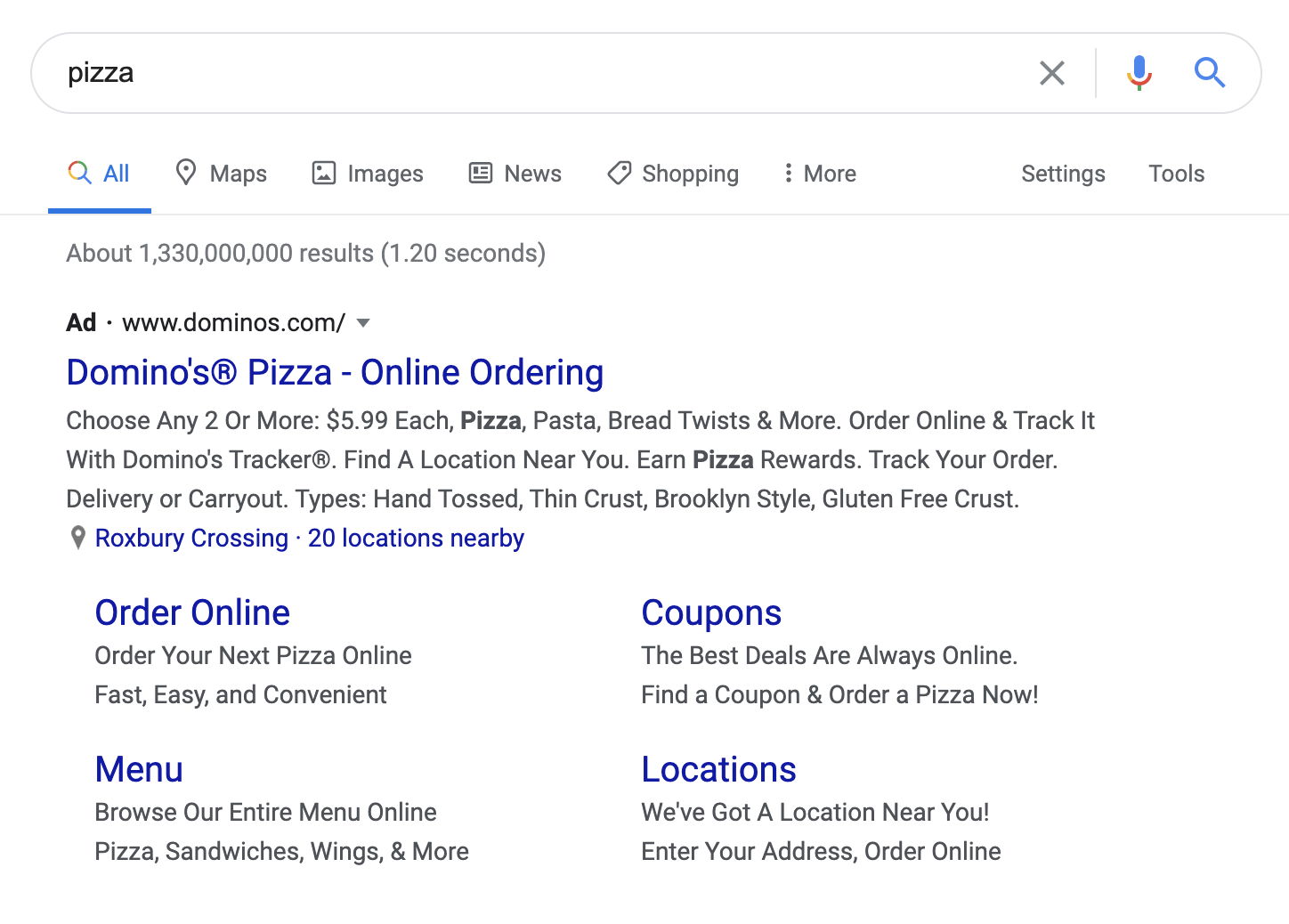Screen dimensions: 1289x924
Task: Open the News tab
Action: [515, 174]
